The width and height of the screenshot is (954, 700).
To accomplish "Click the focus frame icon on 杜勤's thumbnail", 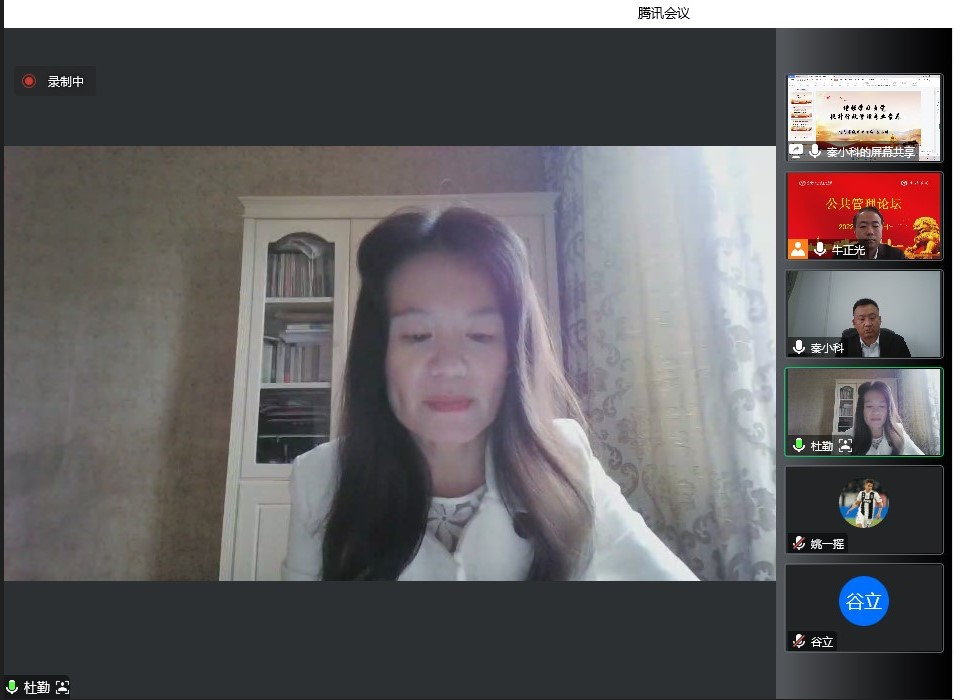I will click(x=845, y=446).
